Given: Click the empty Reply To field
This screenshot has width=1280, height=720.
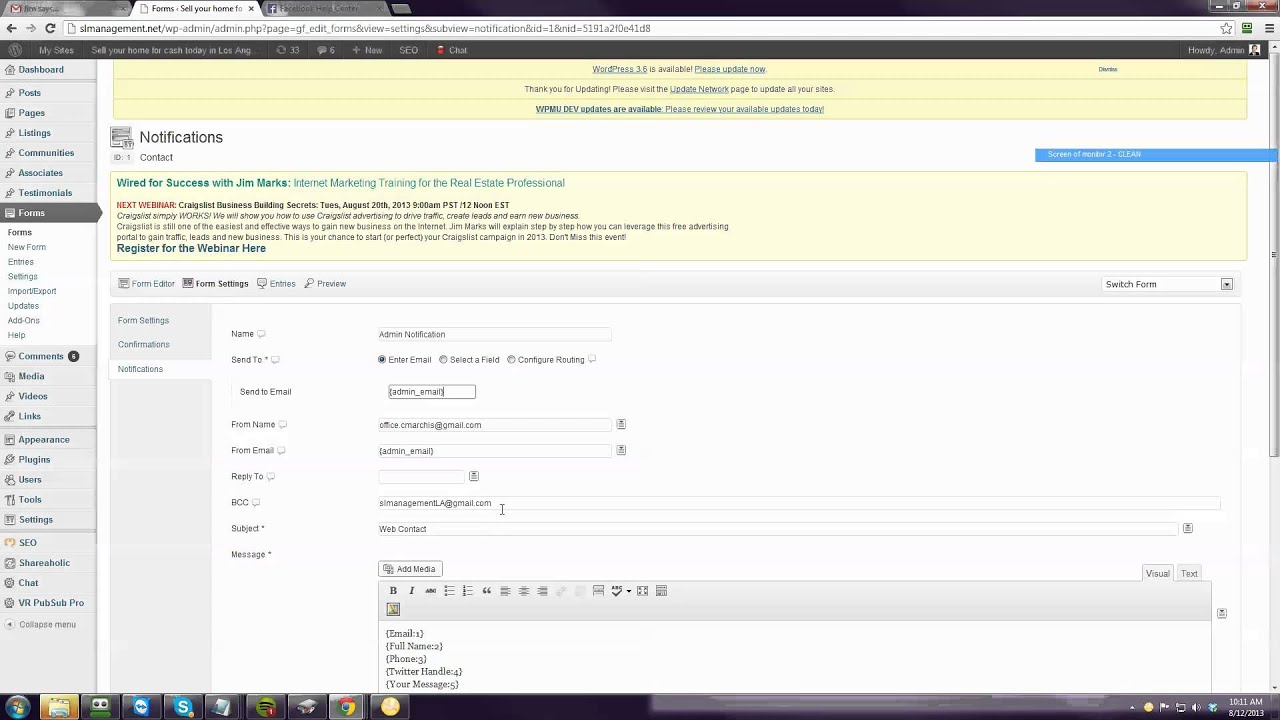Looking at the screenshot, I should point(421,476).
